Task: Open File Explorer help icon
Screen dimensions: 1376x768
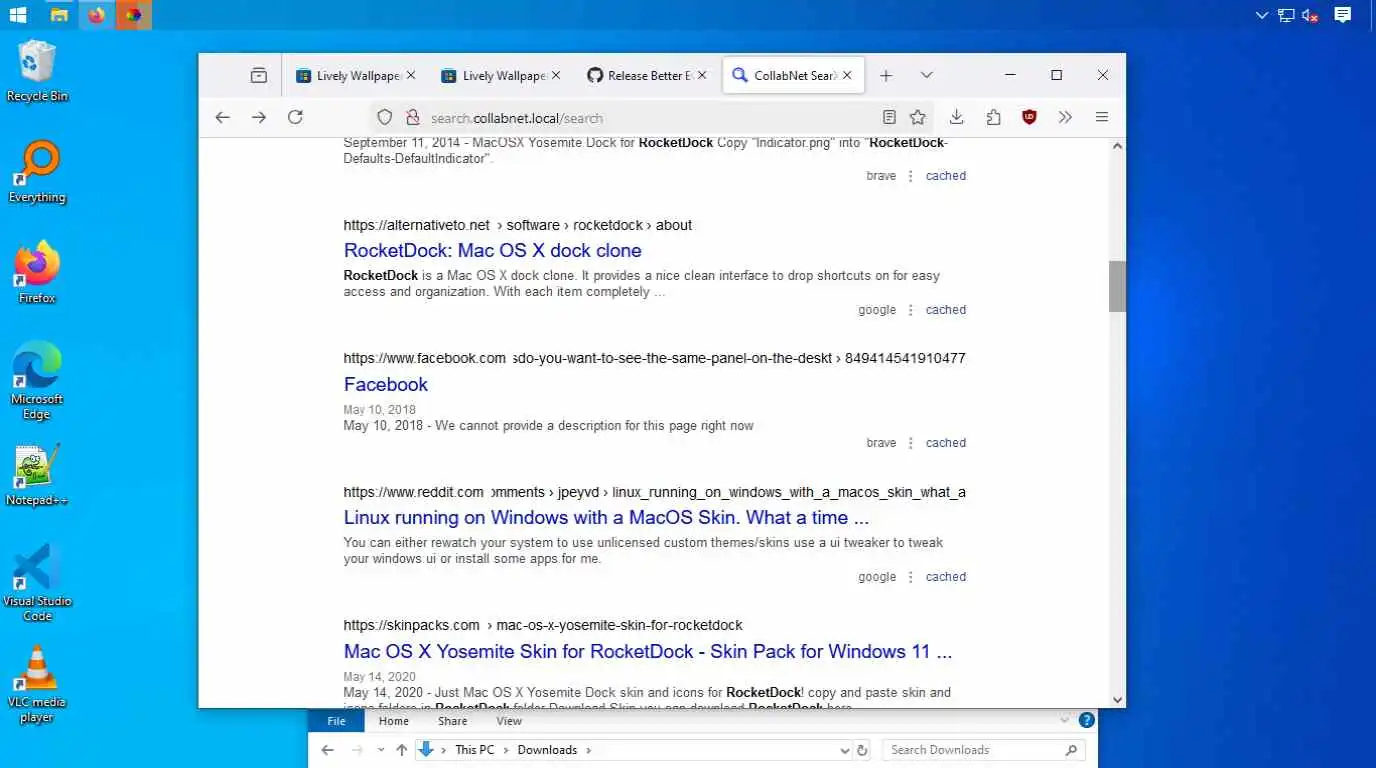Action: 1087,720
